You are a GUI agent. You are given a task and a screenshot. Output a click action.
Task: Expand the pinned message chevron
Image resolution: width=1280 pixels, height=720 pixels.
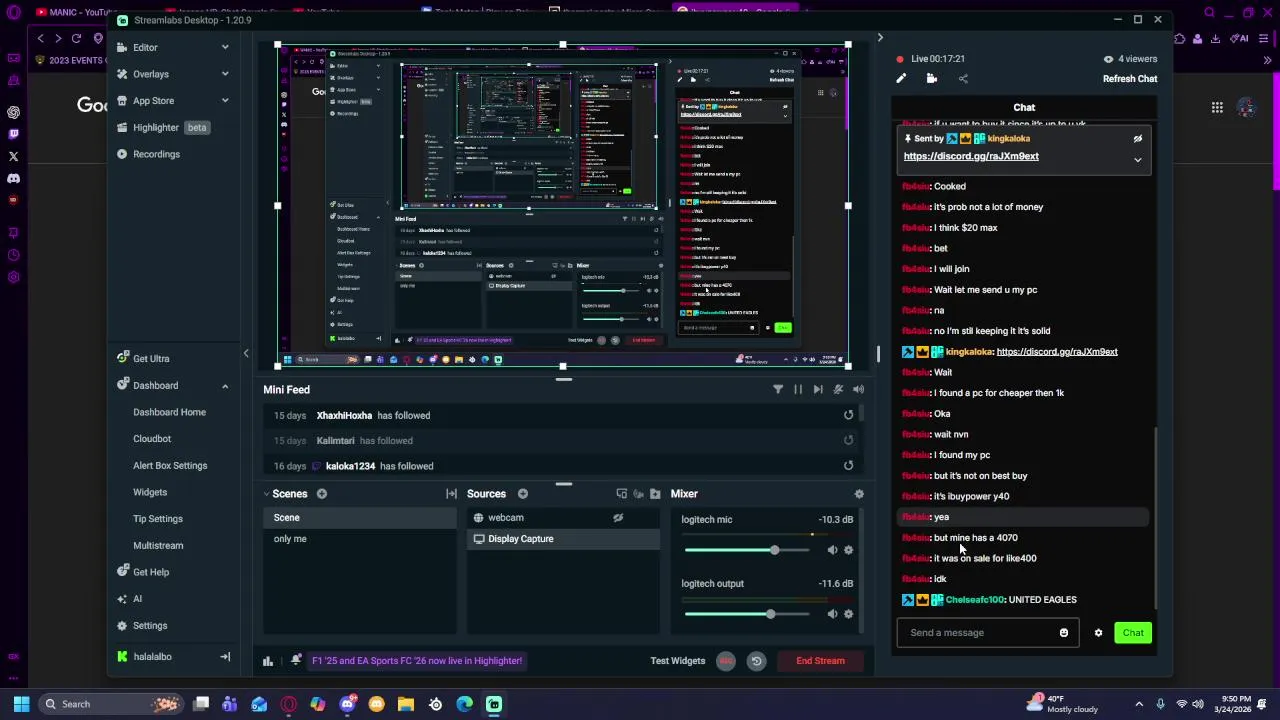[1137, 160]
